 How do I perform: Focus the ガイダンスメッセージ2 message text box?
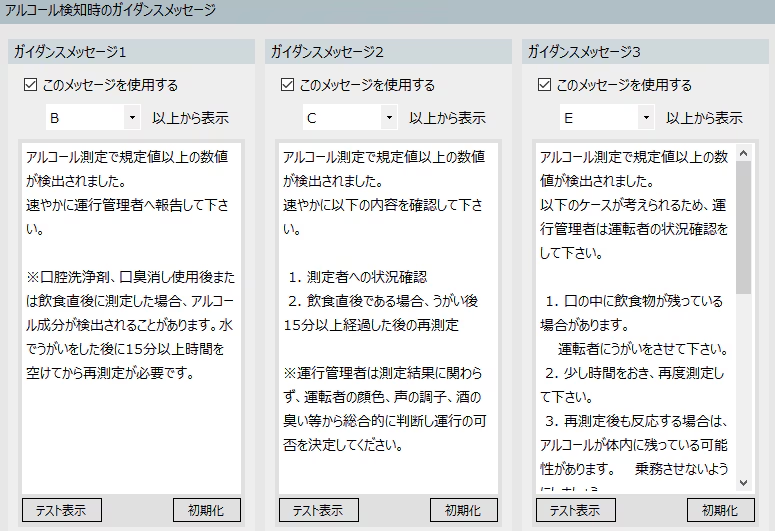pyautogui.click(x=387, y=470)
